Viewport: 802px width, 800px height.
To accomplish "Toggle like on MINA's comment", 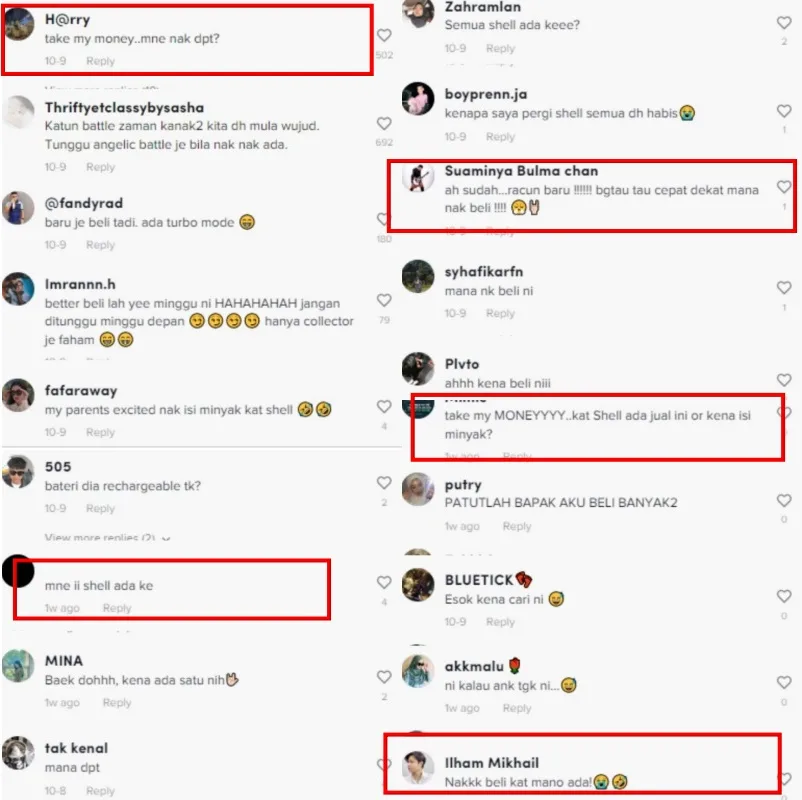I will pos(384,677).
